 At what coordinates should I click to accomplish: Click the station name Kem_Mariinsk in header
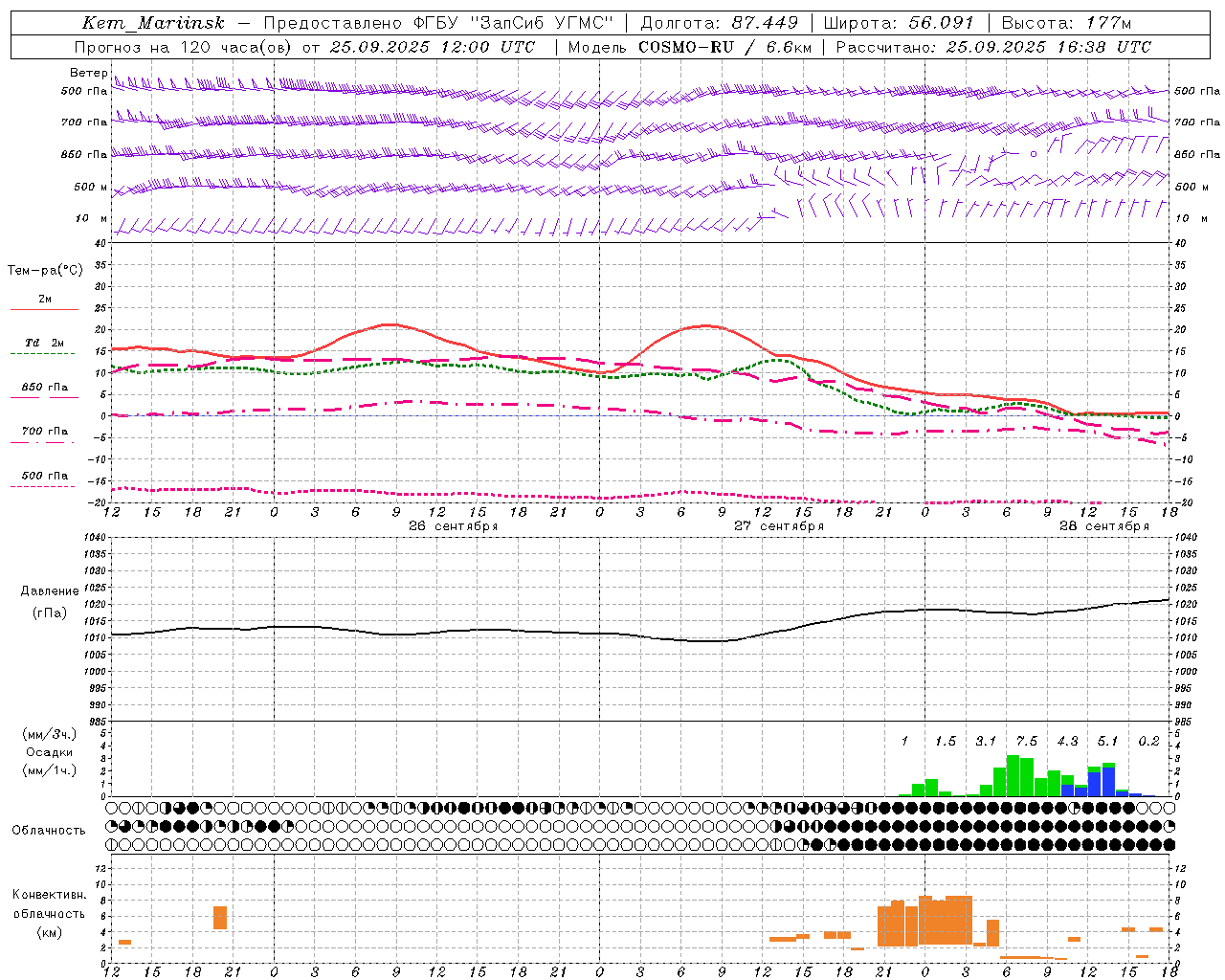153,23
